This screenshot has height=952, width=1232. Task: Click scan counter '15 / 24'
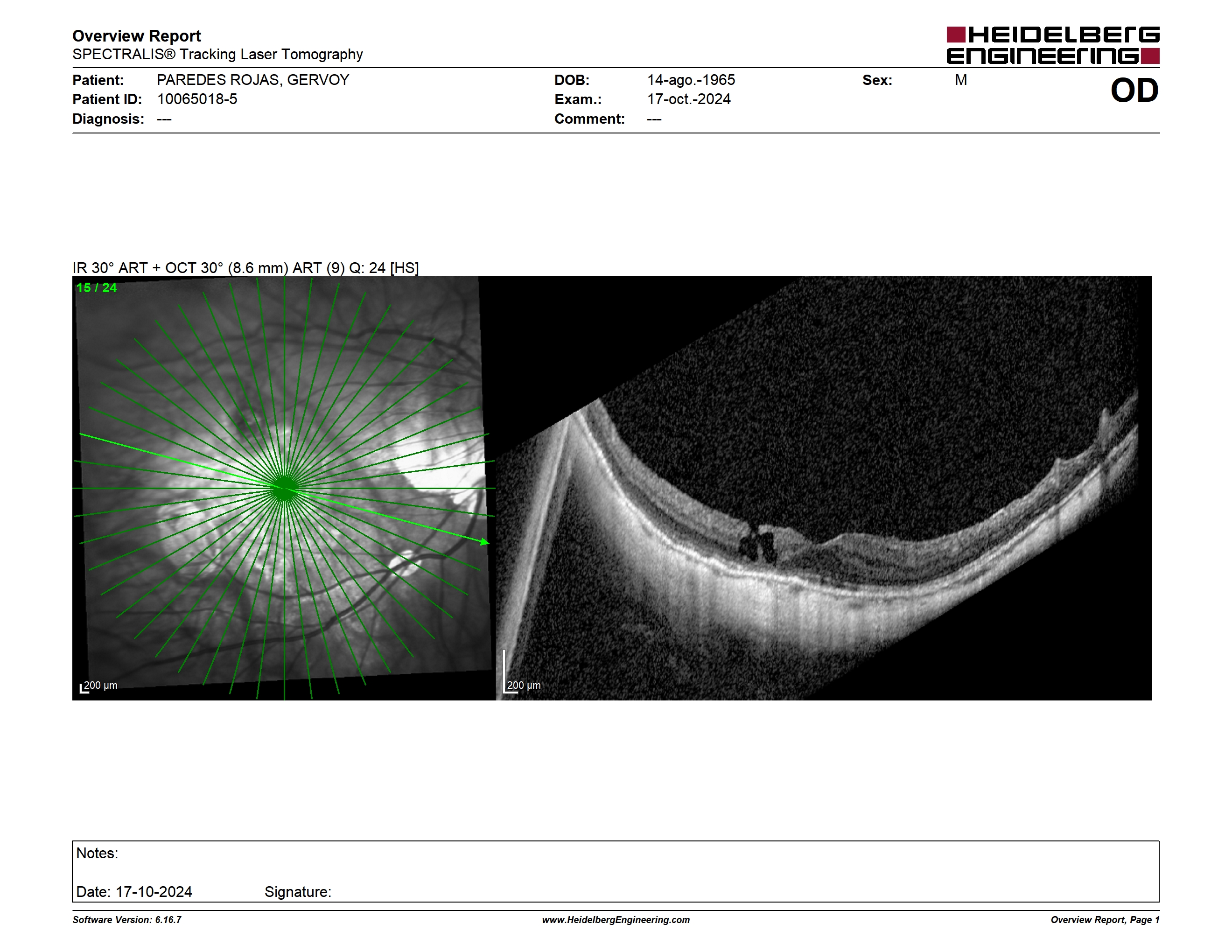[x=97, y=287]
